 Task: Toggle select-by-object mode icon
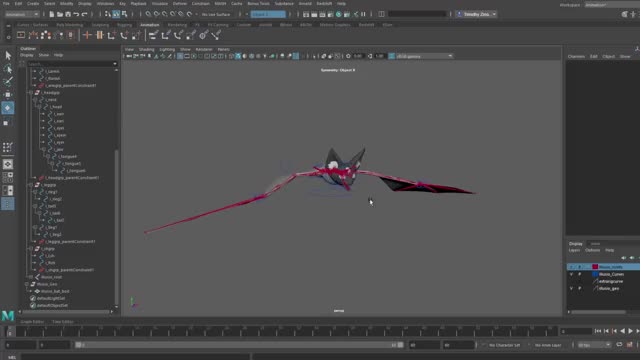pos(116,14)
